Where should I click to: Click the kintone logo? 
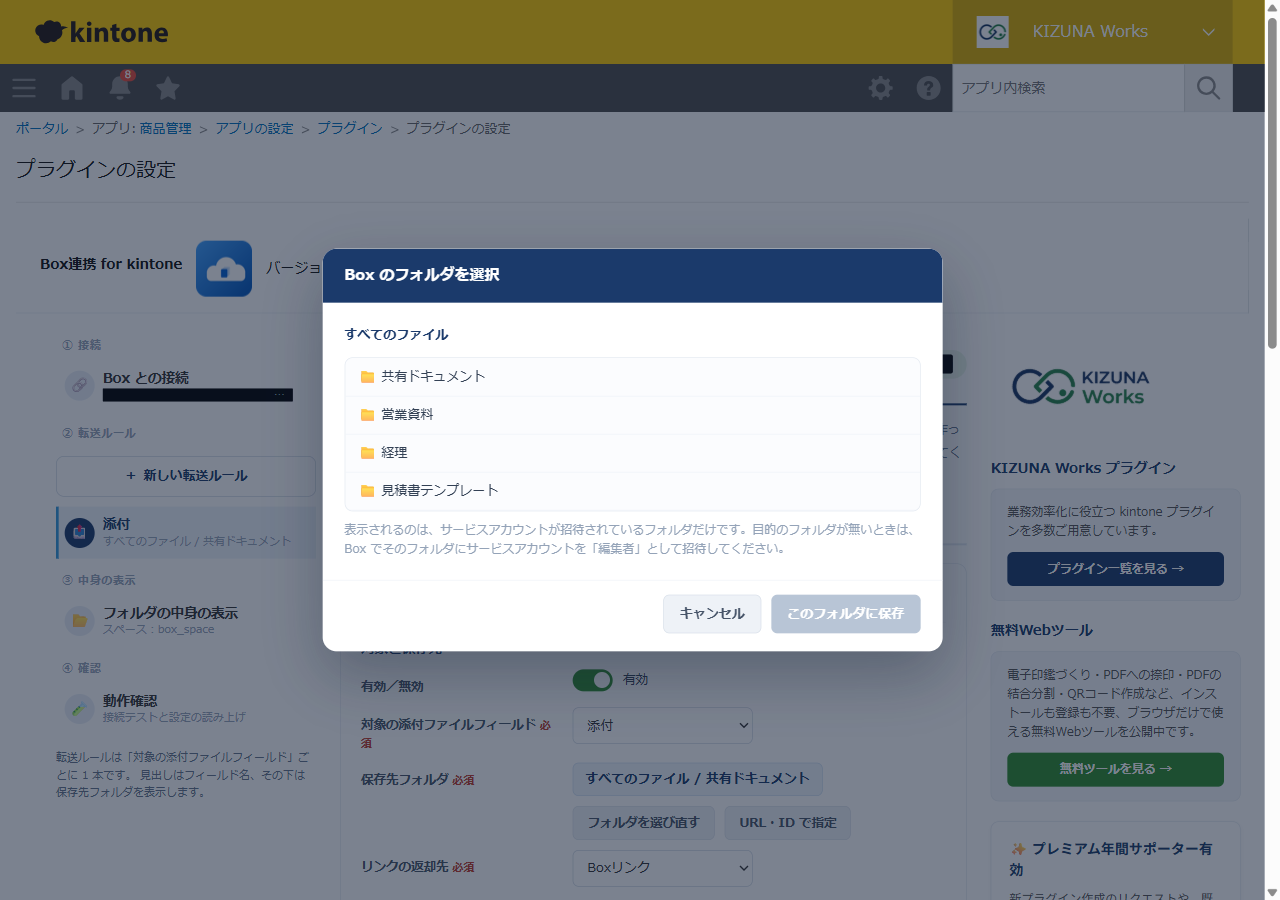coord(102,32)
